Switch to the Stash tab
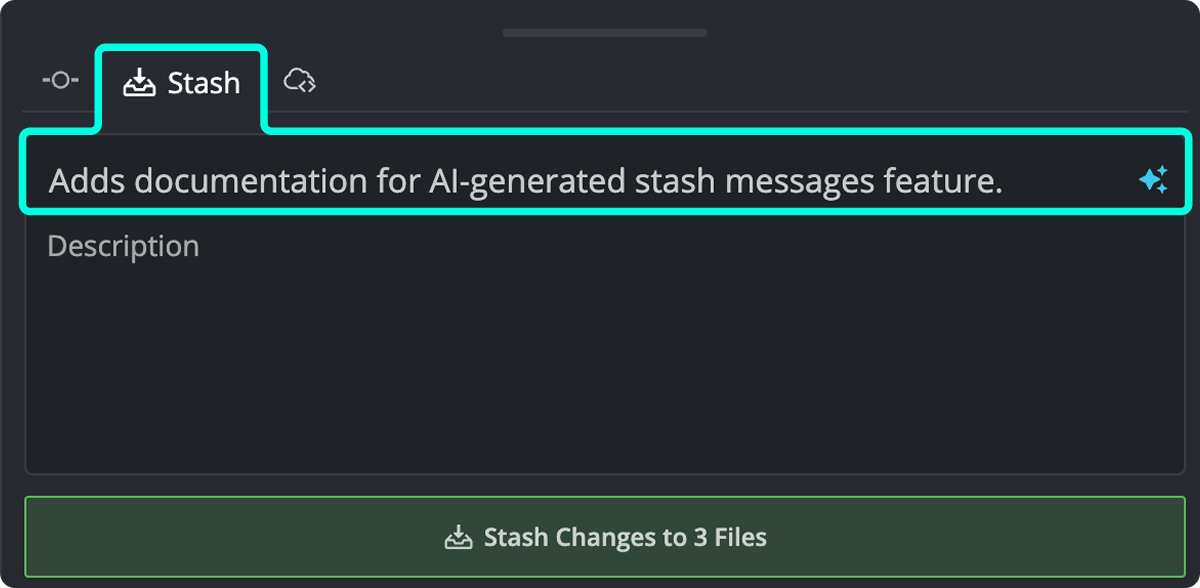 click(x=182, y=82)
